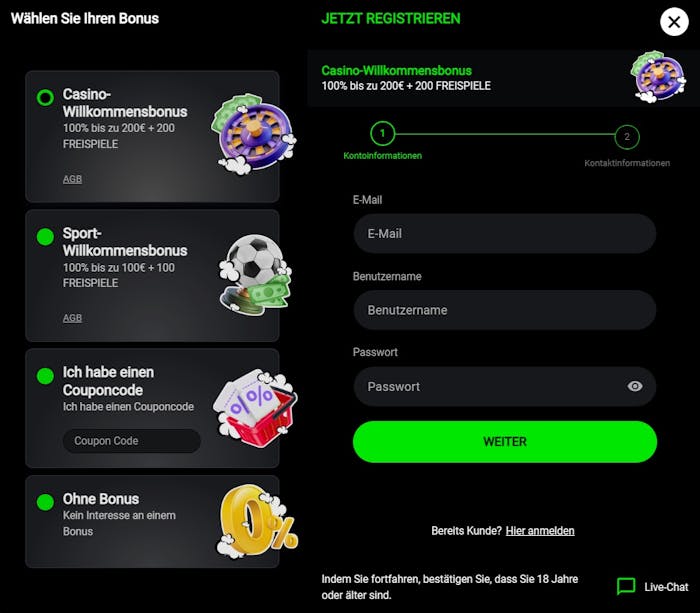Select the Ohne Bonus radio option
The image size is (700, 613).
tap(45, 502)
